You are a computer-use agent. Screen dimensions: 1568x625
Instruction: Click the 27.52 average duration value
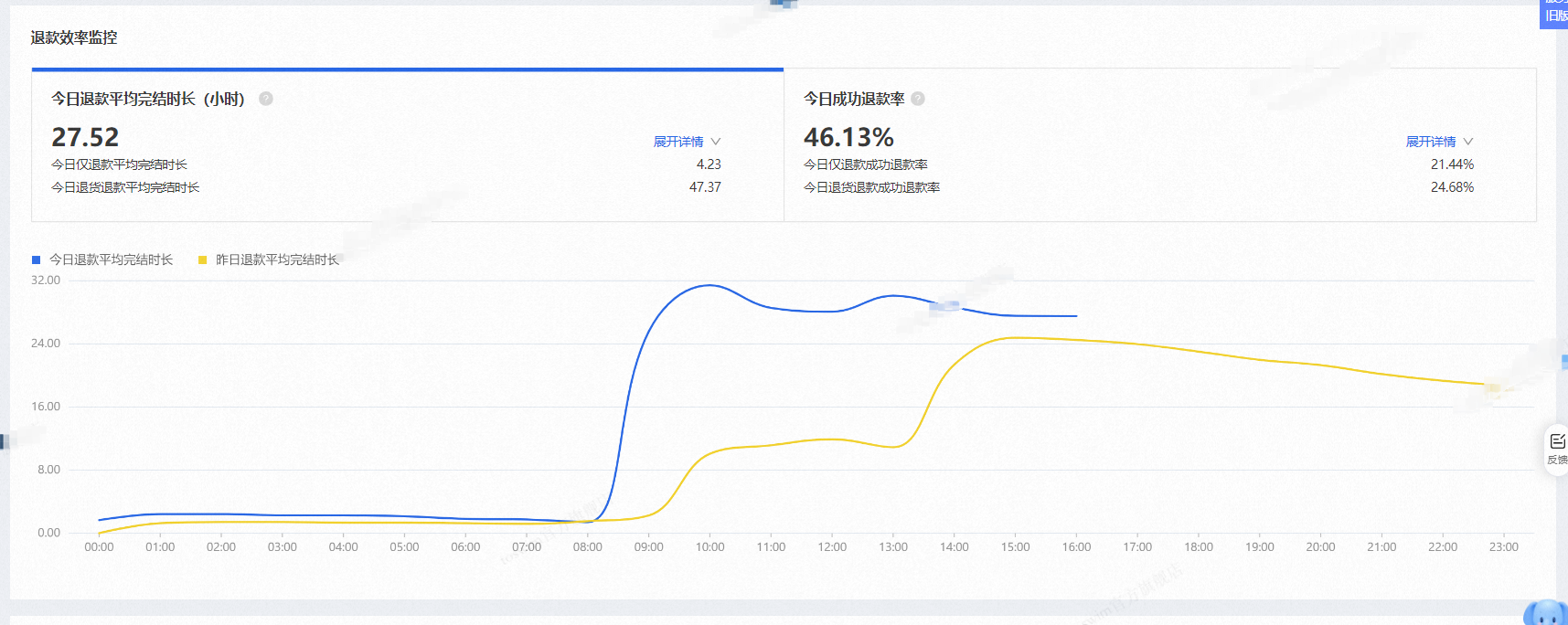tap(85, 137)
